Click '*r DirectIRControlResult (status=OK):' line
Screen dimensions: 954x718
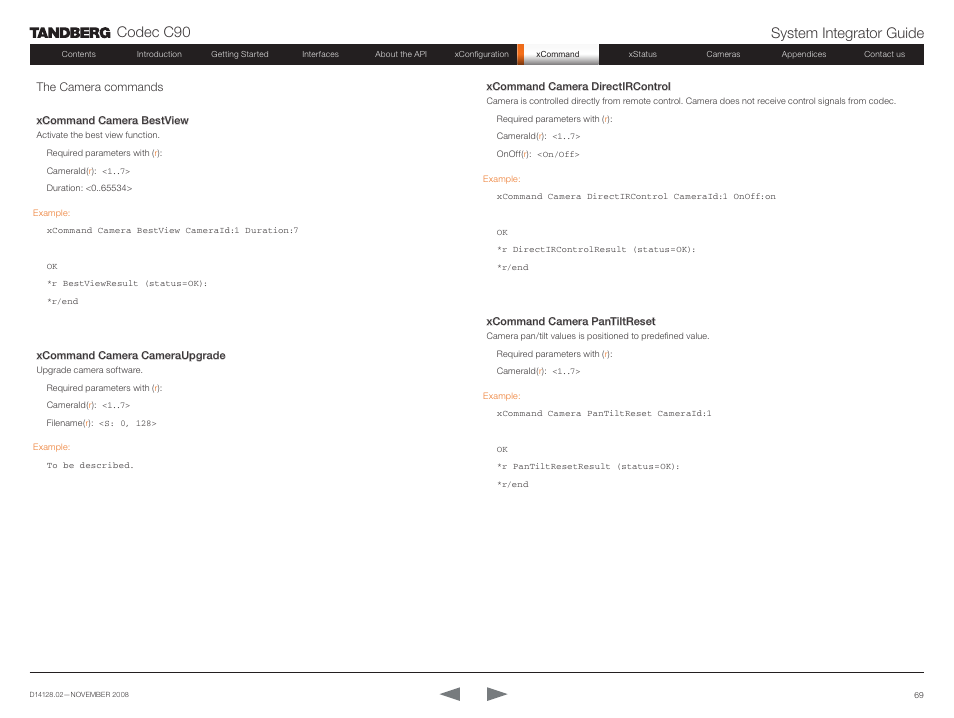(596, 249)
